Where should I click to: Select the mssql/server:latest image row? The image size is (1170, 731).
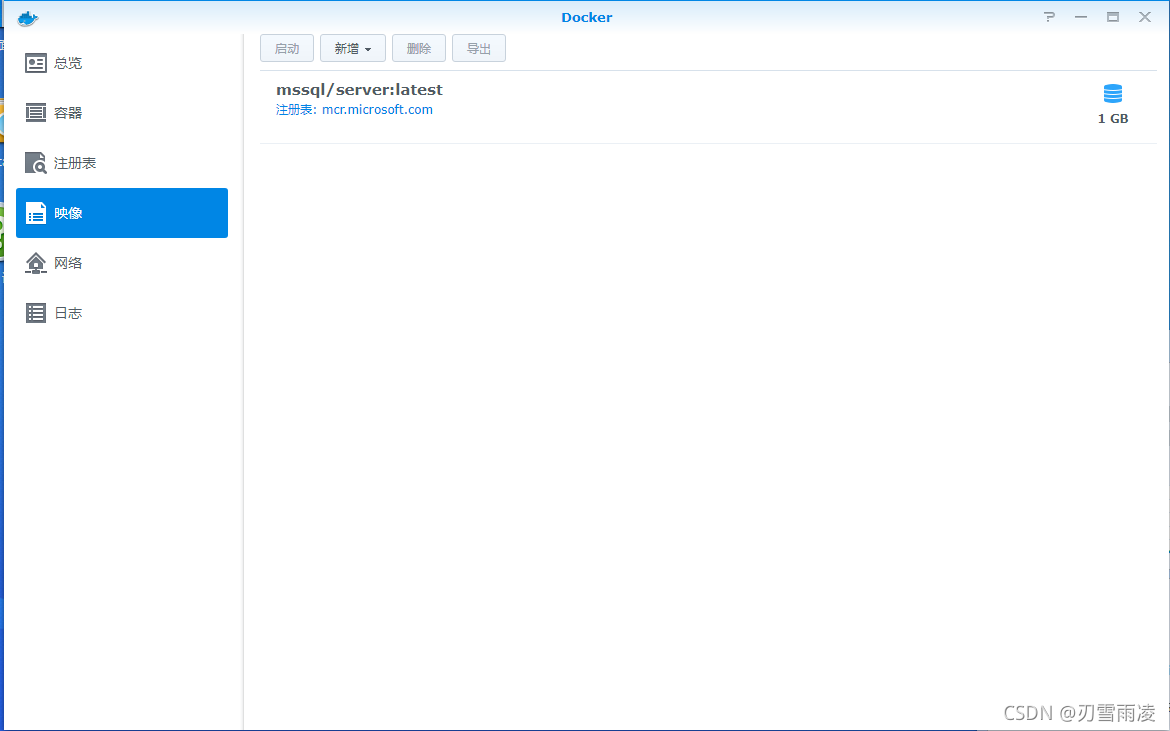coord(708,107)
